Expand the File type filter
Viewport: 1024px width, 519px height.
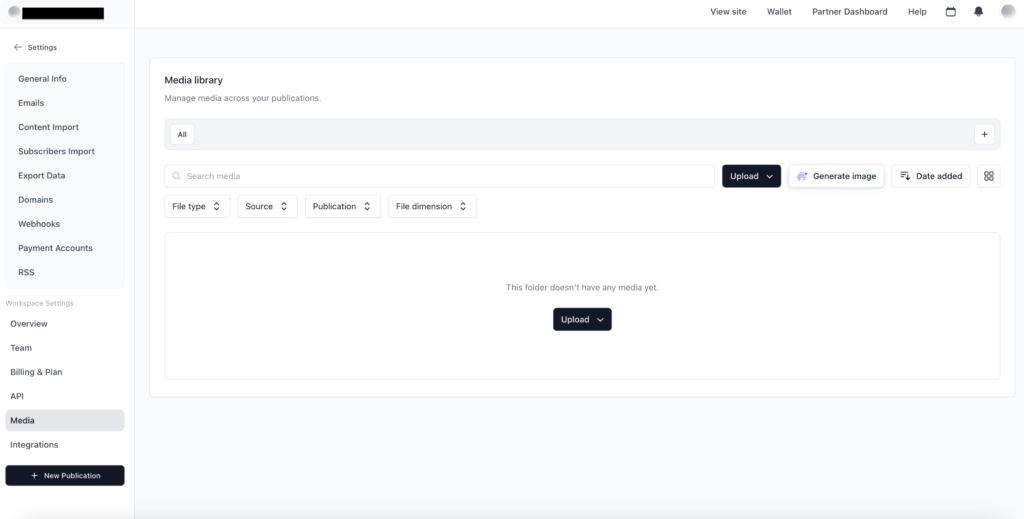coord(197,206)
